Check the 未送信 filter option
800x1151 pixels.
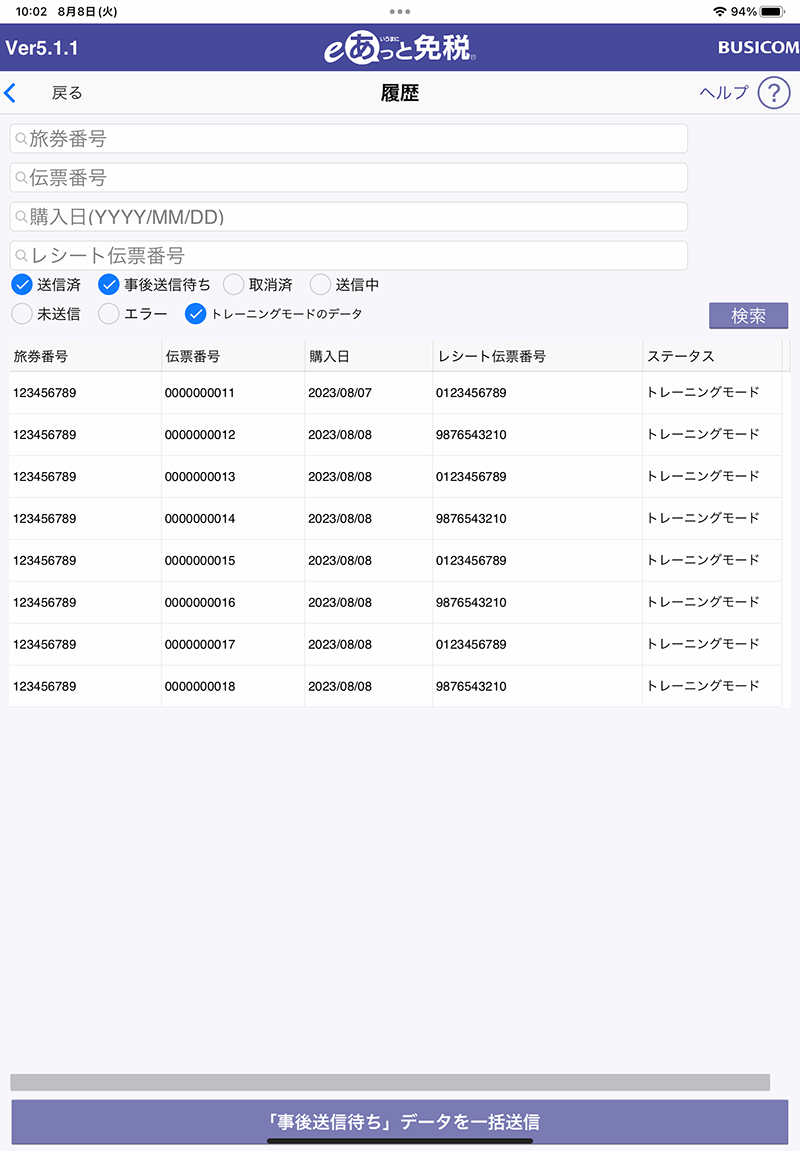(22, 314)
